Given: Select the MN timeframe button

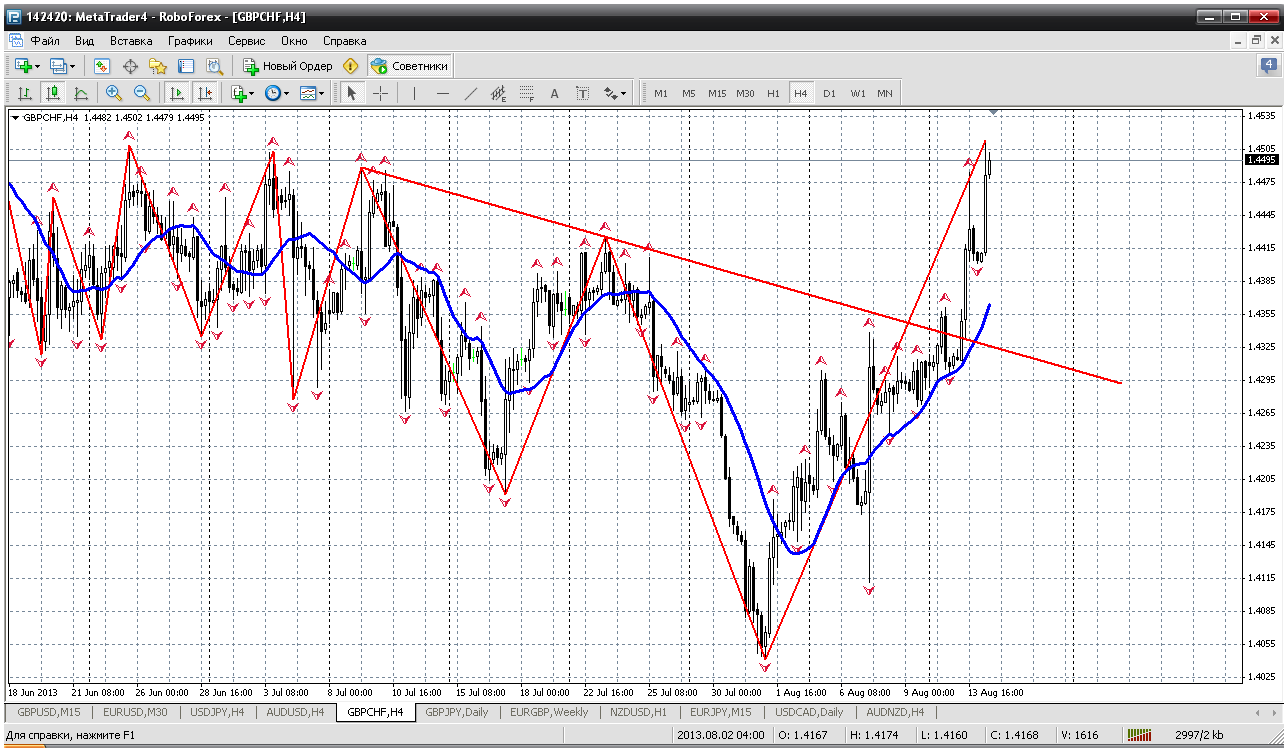Looking at the screenshot, I should coord(885,93).
